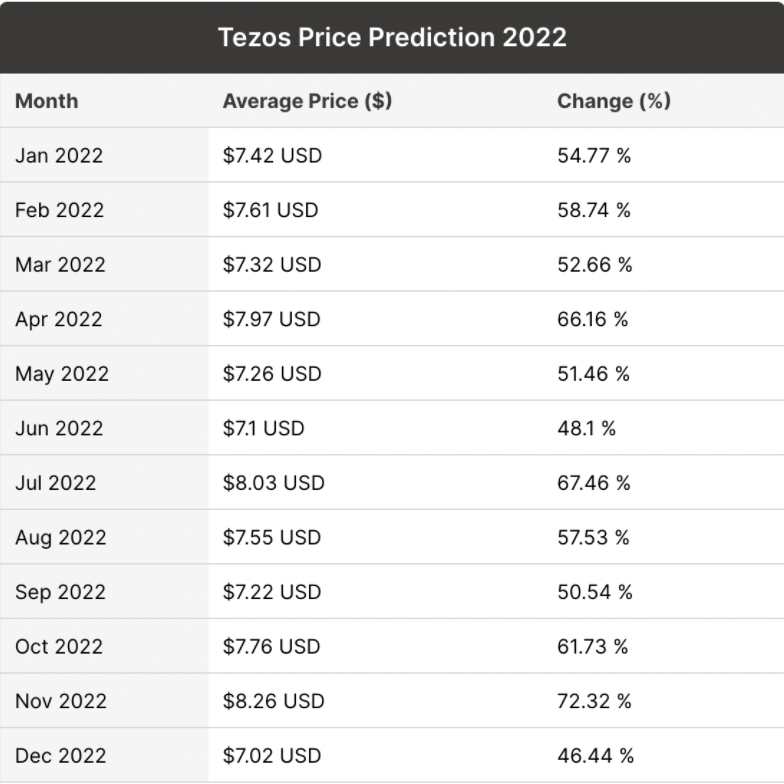Select the Sep 2022 row label
784x784 pixels.
tap(60, 592)
